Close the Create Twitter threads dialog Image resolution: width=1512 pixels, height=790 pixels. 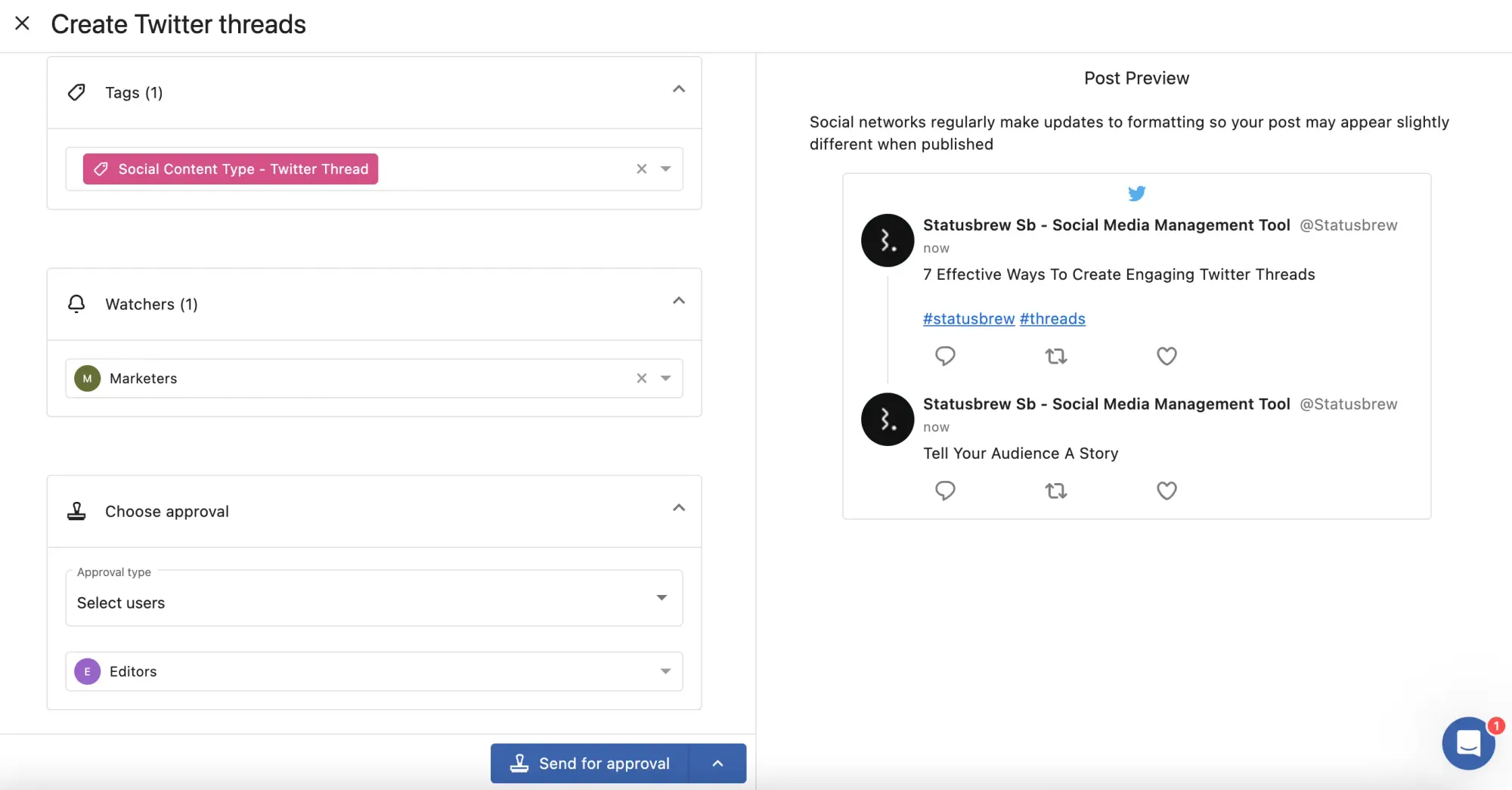click(23, 23)
